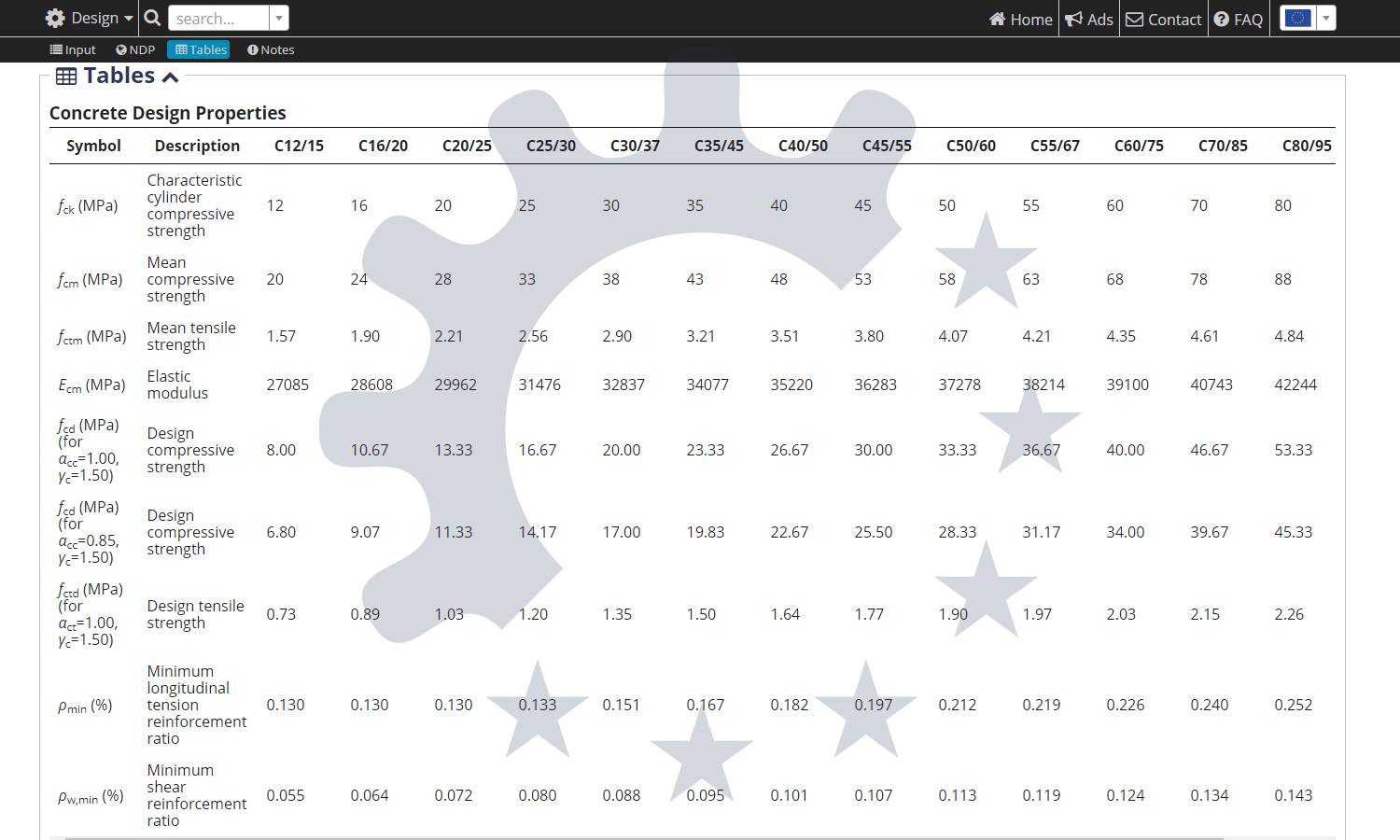
Task: Click the C35/45 column header
Action: (719, 146)
